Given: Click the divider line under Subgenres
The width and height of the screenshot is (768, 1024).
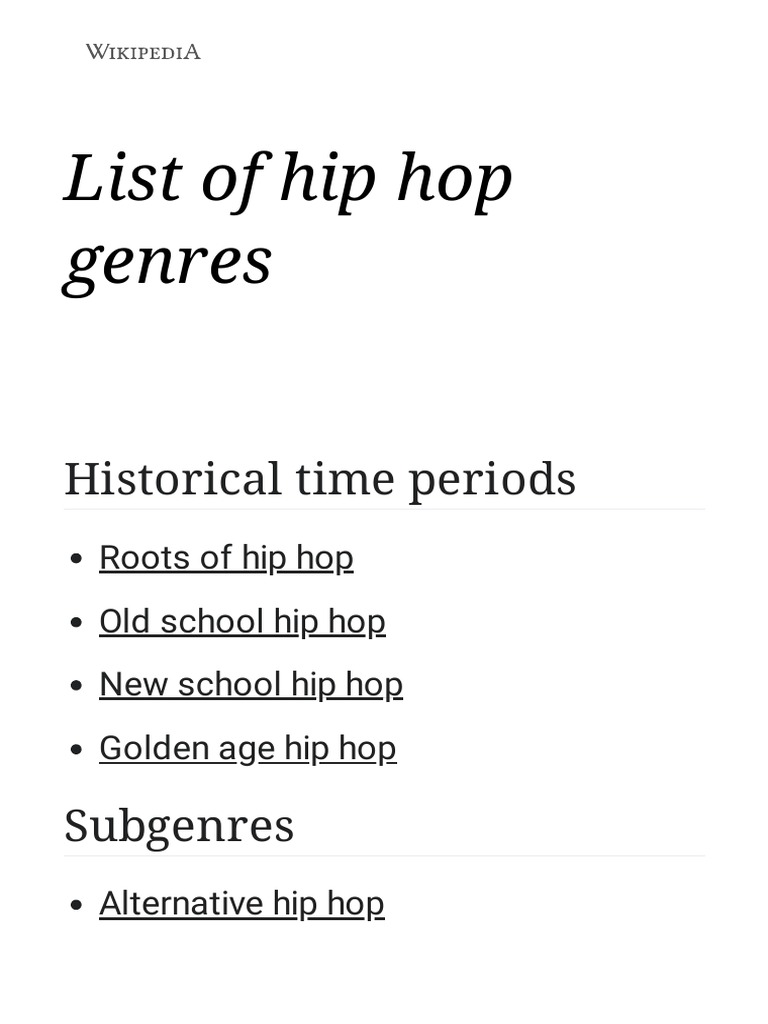Looking at the screenshot, I should pos(384,855).
